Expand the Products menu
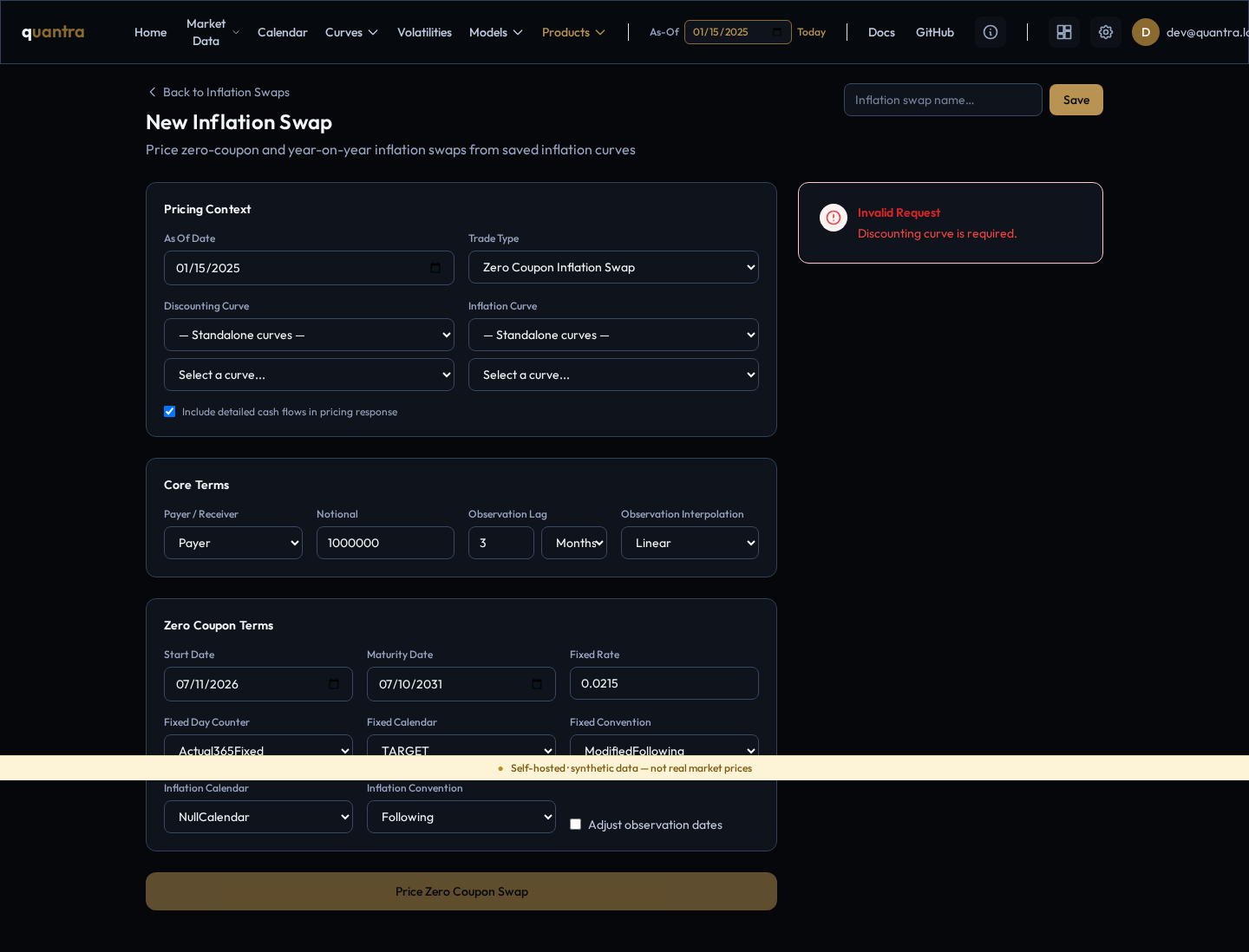 tap(573, 32)
